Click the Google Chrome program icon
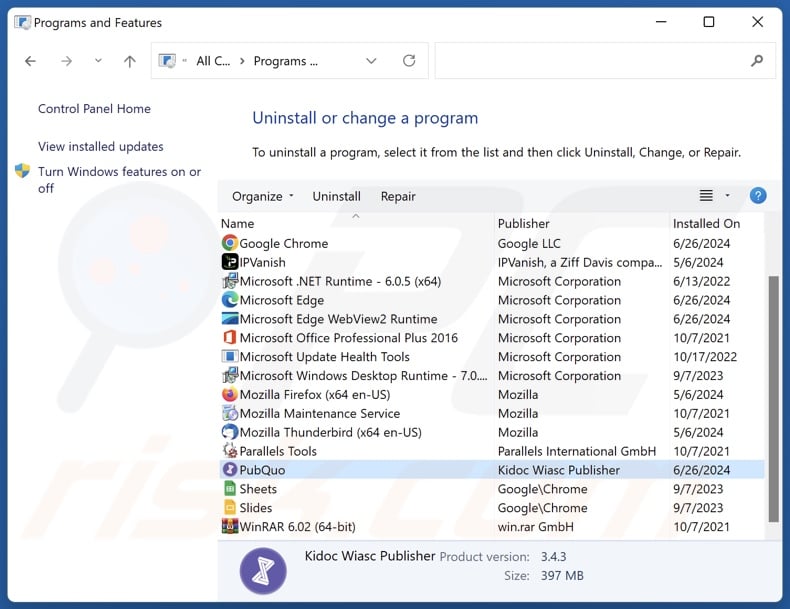The image size is (790, 609). point(230,243)
